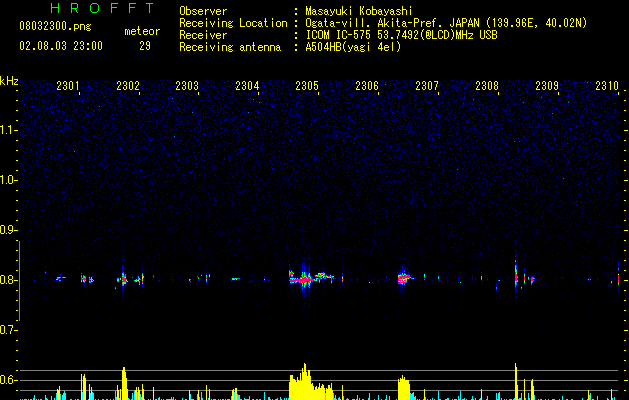Viewport: 629px width, 400px height.
Task: Click the HROFFT title text
Action: (x=102, y=8)
